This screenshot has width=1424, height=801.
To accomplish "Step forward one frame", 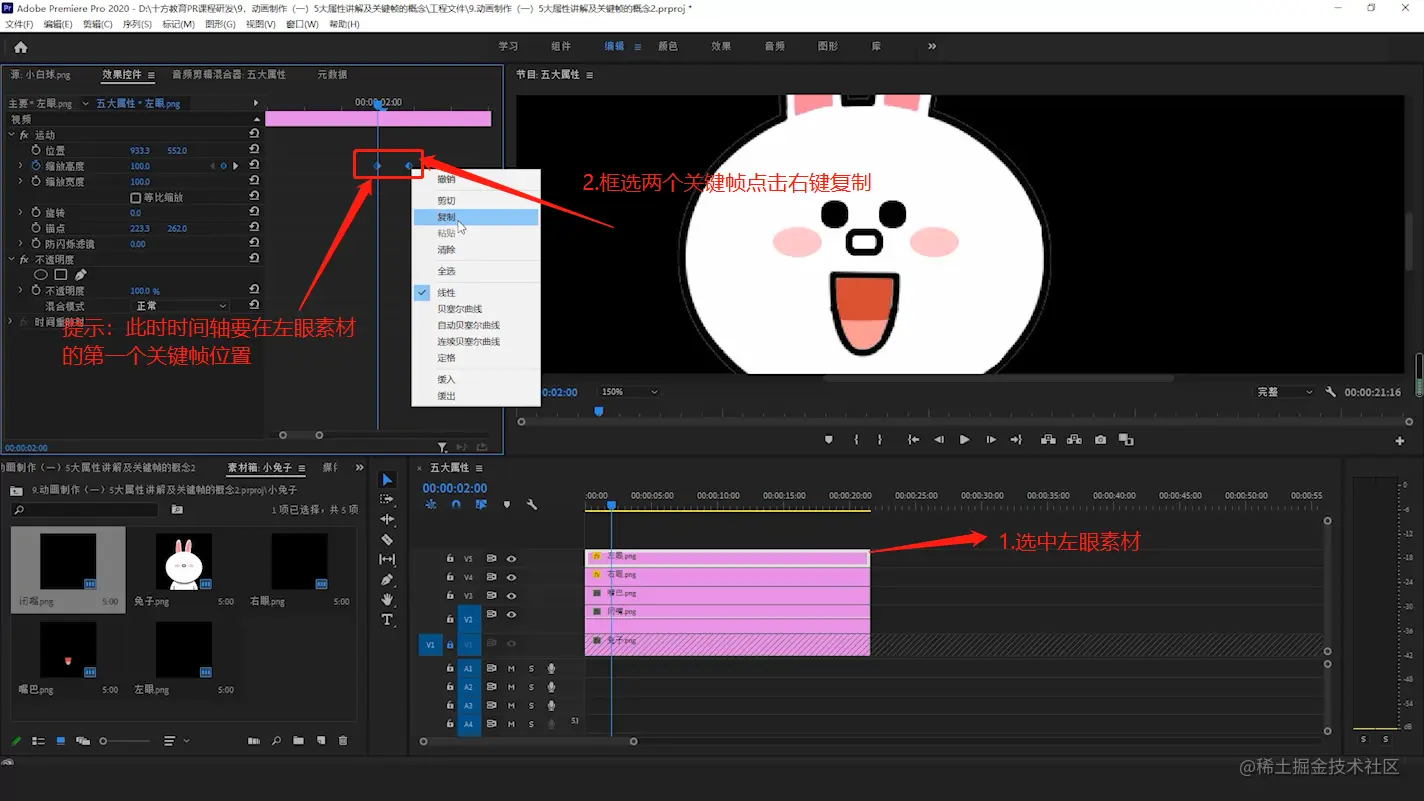I will tap(991, 440).
